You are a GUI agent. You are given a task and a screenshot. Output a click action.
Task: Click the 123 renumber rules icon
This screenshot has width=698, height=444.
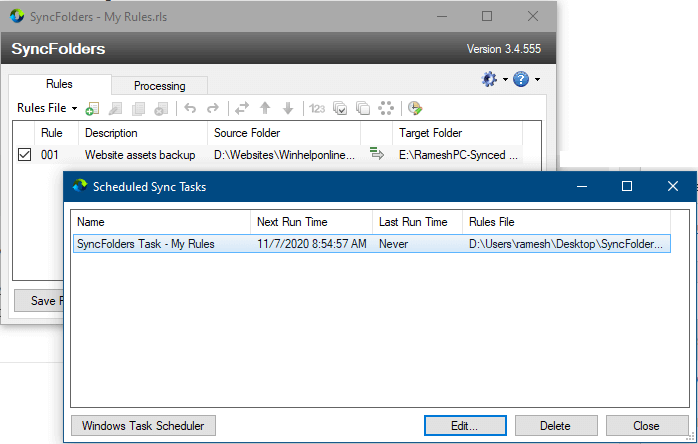click(x=317, y=108)
